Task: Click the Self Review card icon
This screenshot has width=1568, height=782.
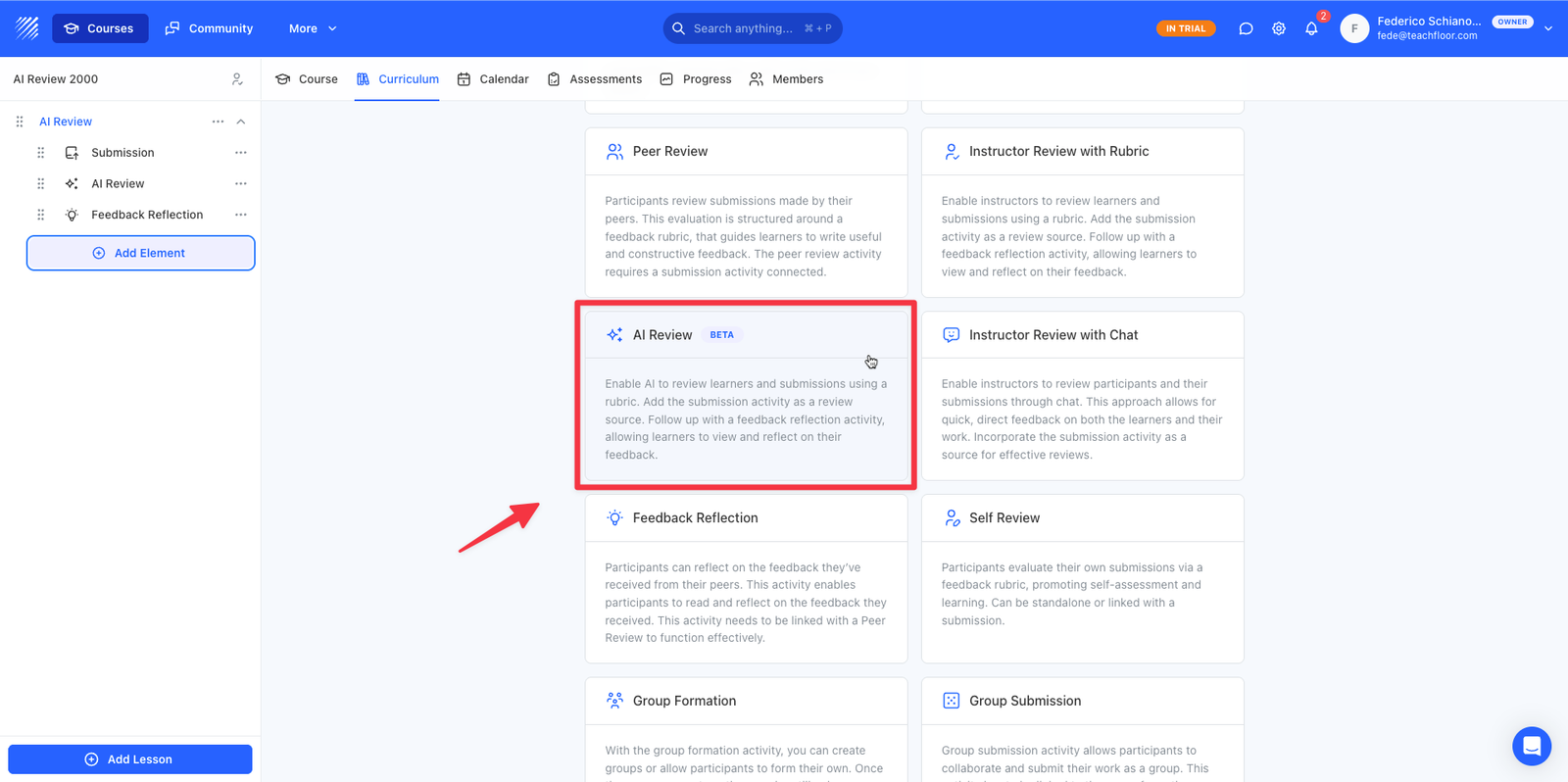Action: pyautogui.click(x=952, y=518)
